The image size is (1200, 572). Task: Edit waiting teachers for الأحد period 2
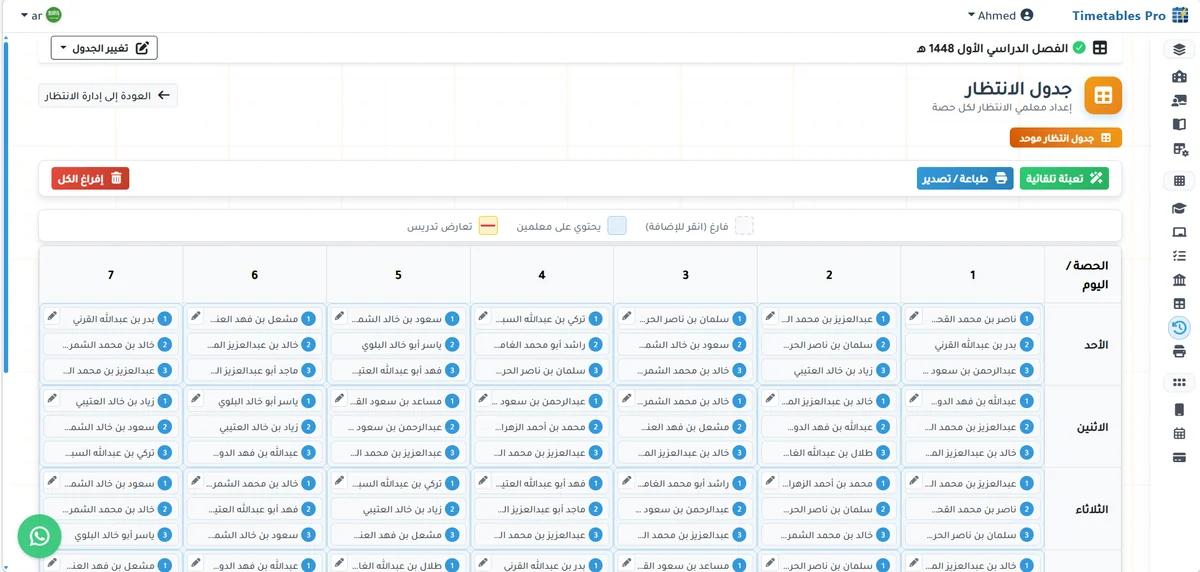pos(770,316)
